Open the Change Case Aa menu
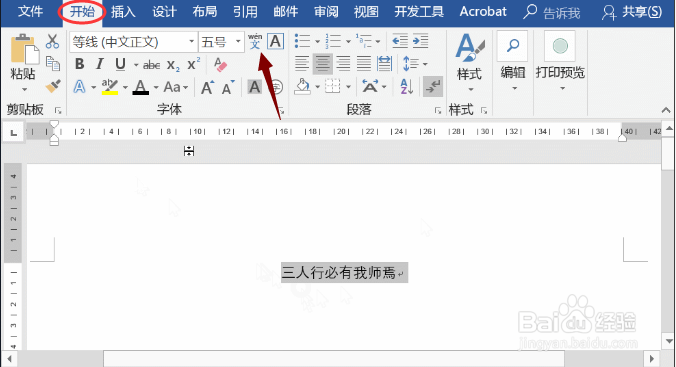This screenshot has height=367, width=676. point(176,87)
